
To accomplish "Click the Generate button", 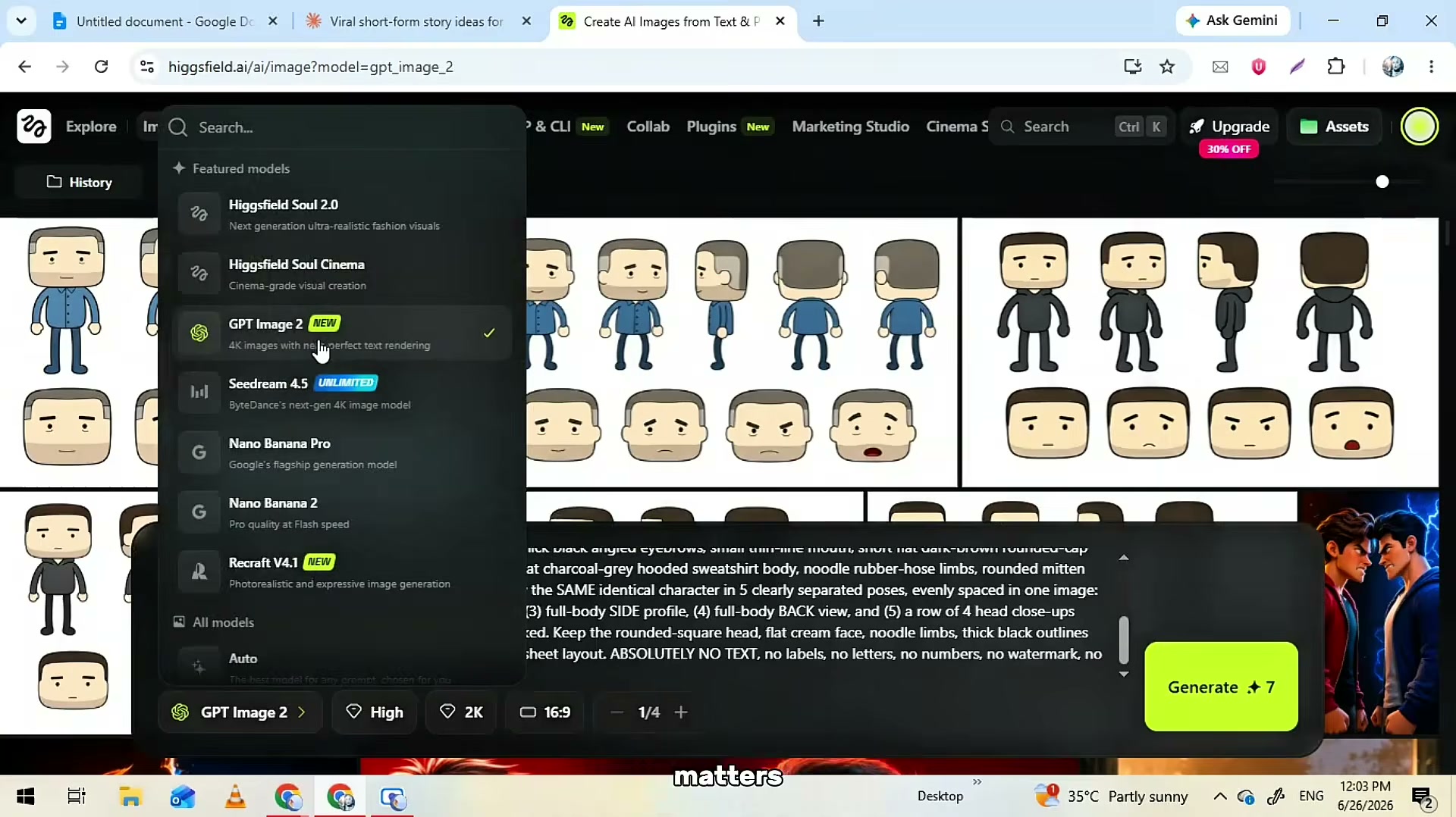I will [1221, 687].
